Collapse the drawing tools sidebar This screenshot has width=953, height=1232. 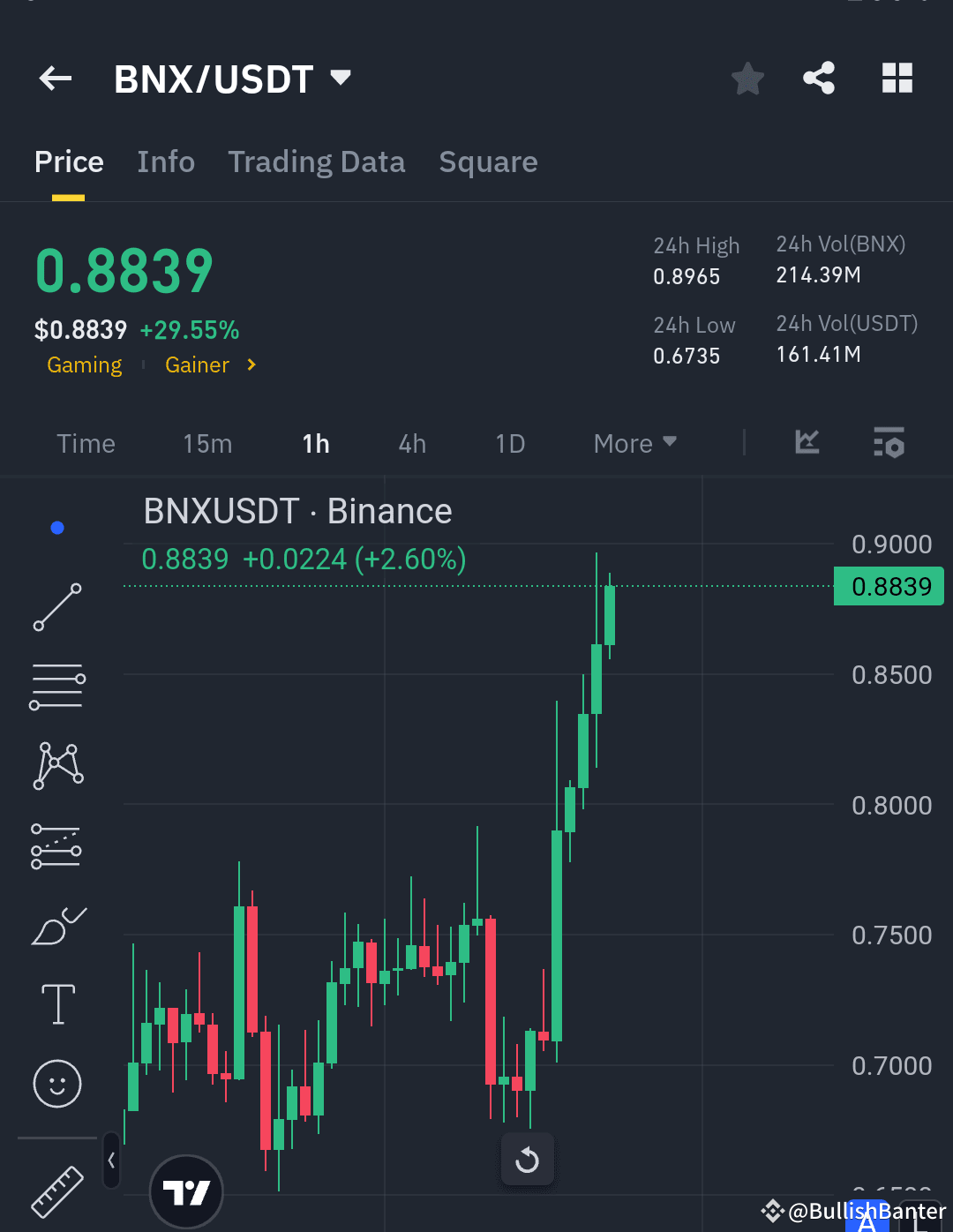click(x=111, y=1161)
